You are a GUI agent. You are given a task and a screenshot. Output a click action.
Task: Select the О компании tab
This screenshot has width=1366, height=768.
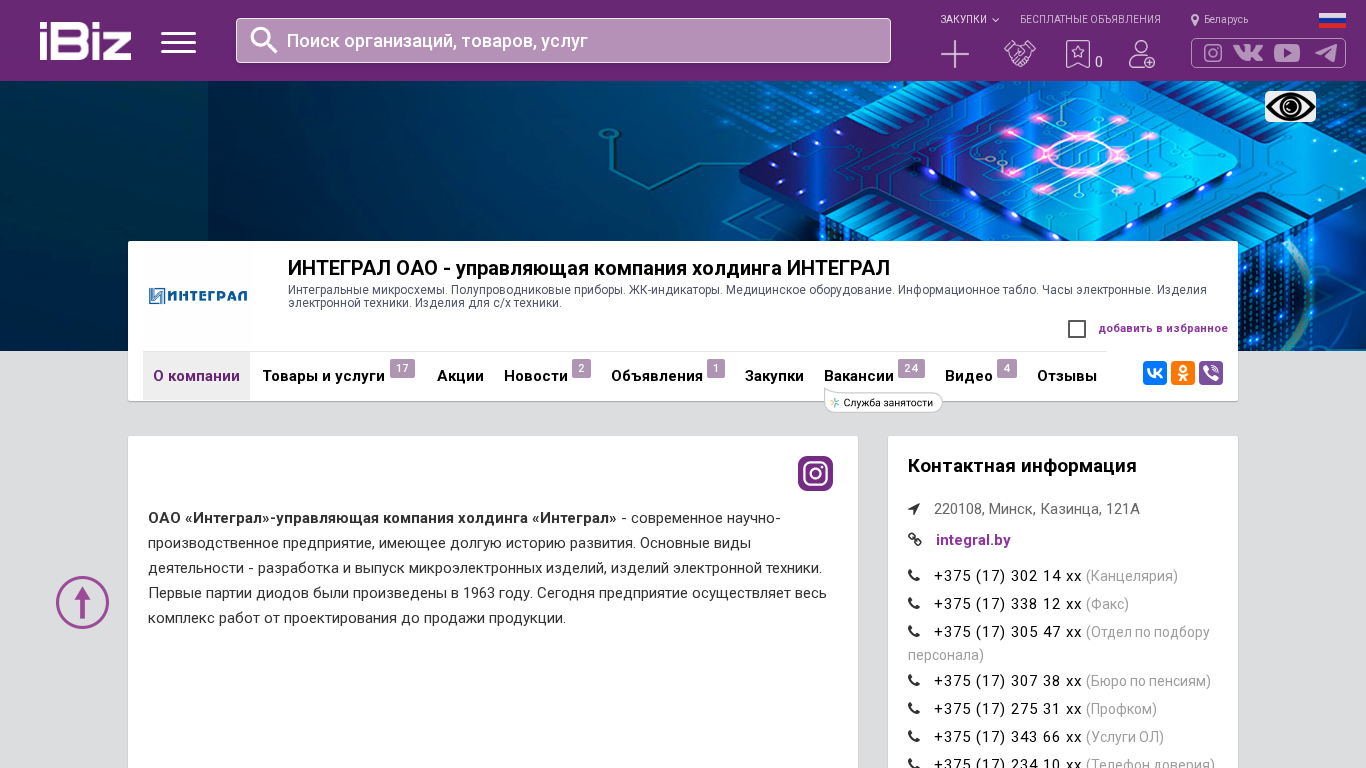[196, 376]
